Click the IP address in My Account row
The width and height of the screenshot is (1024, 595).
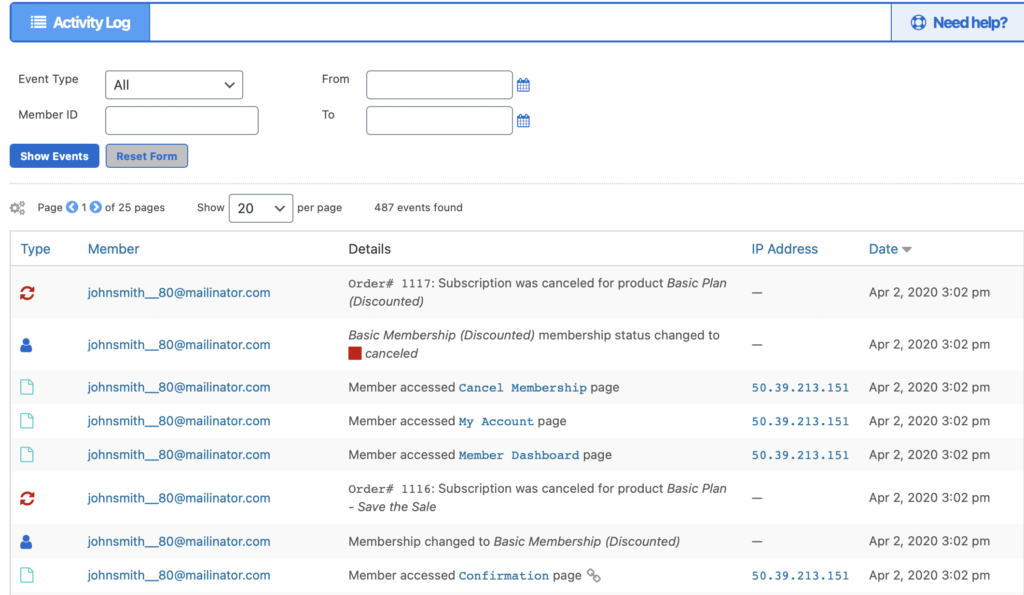tap(800, 422)
